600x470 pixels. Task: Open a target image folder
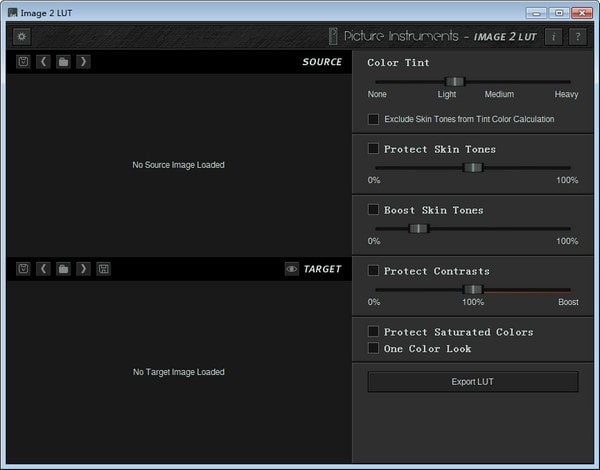[x=63, y=269]
